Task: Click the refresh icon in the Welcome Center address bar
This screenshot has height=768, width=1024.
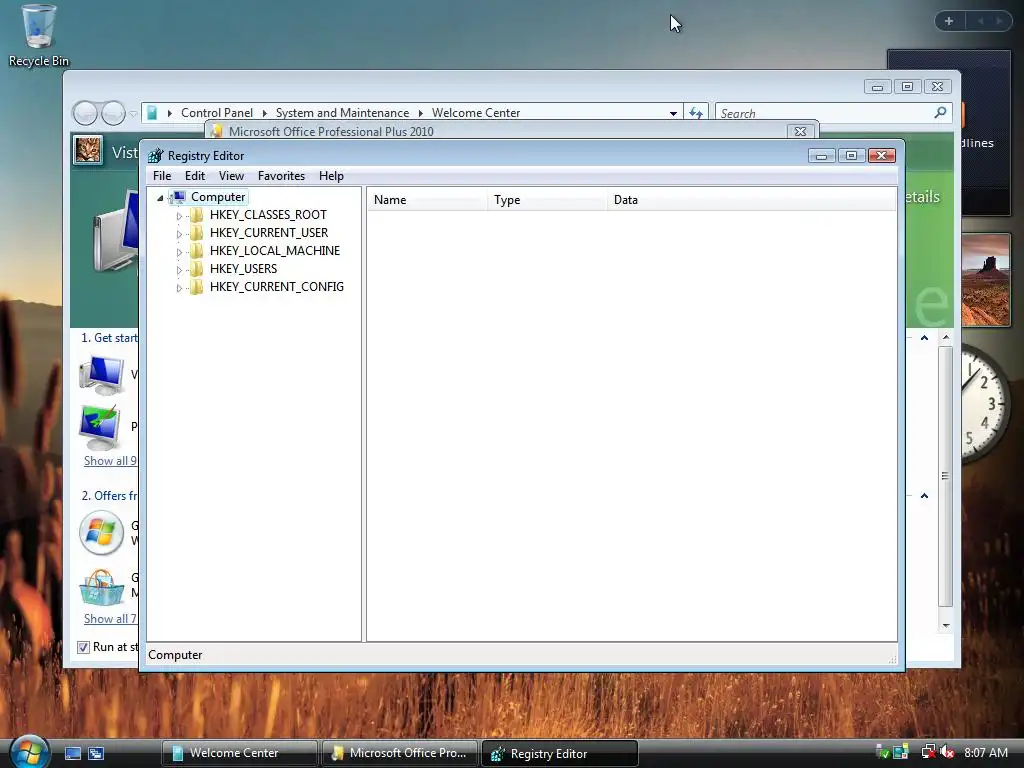Action: (x=696, y=113)
